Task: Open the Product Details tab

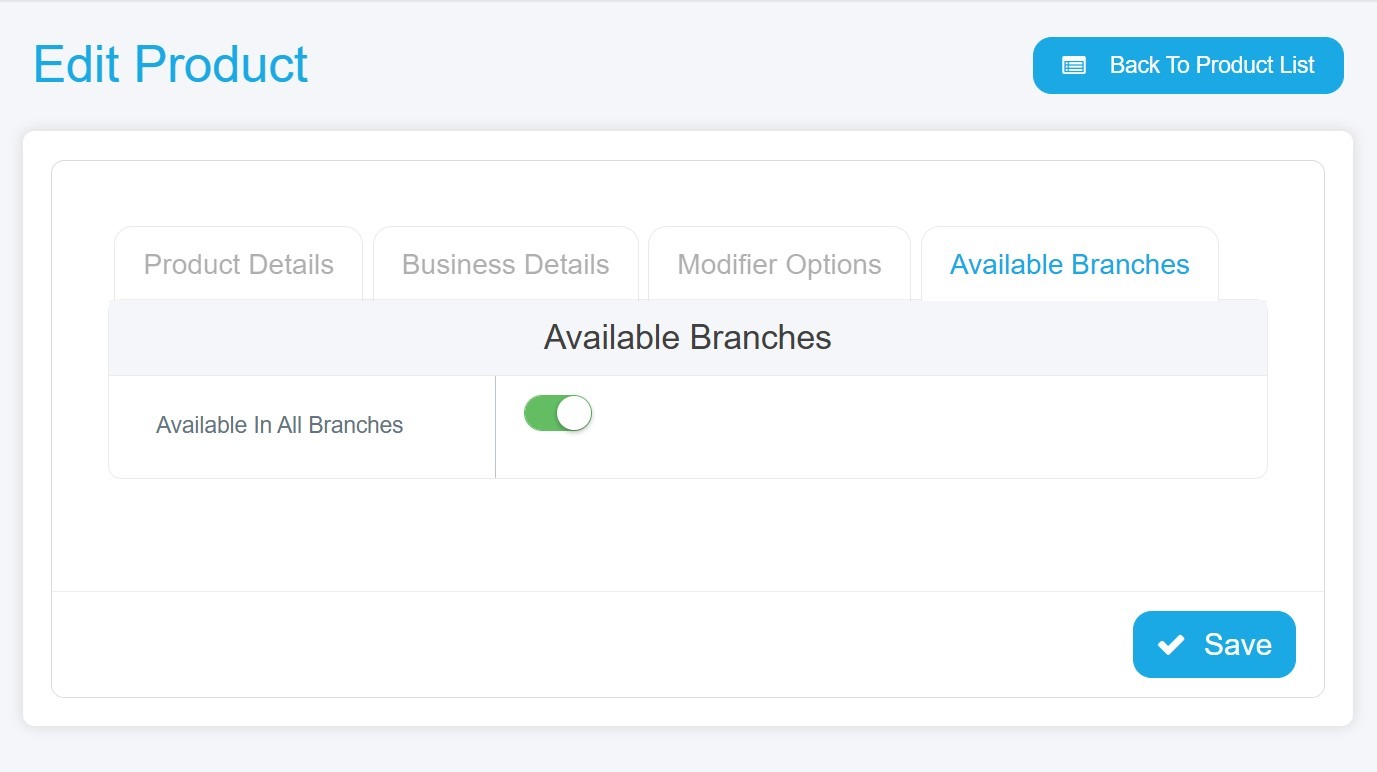Action: coord(239,264)
